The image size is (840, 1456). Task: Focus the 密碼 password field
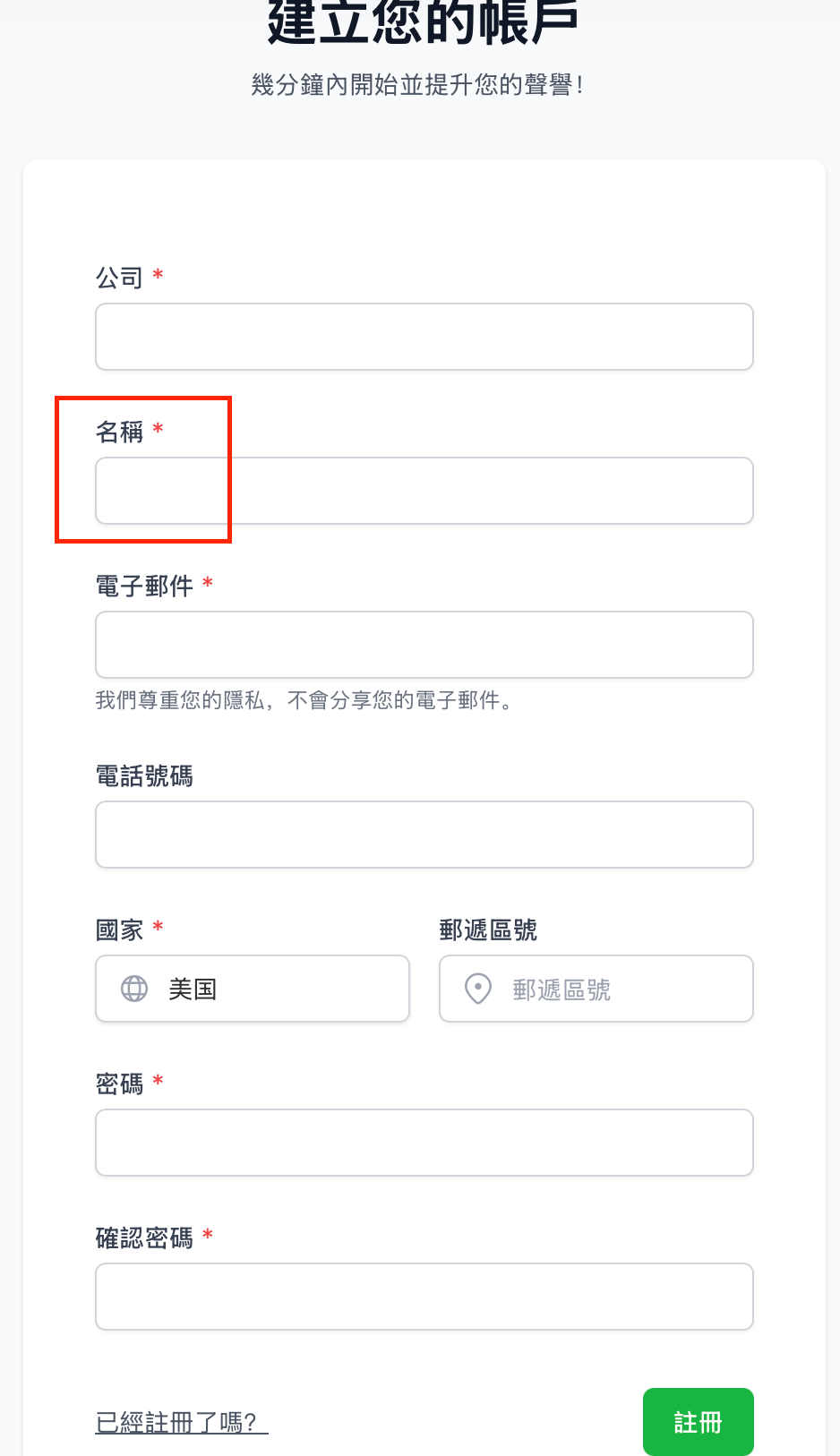click(424, 1143)
